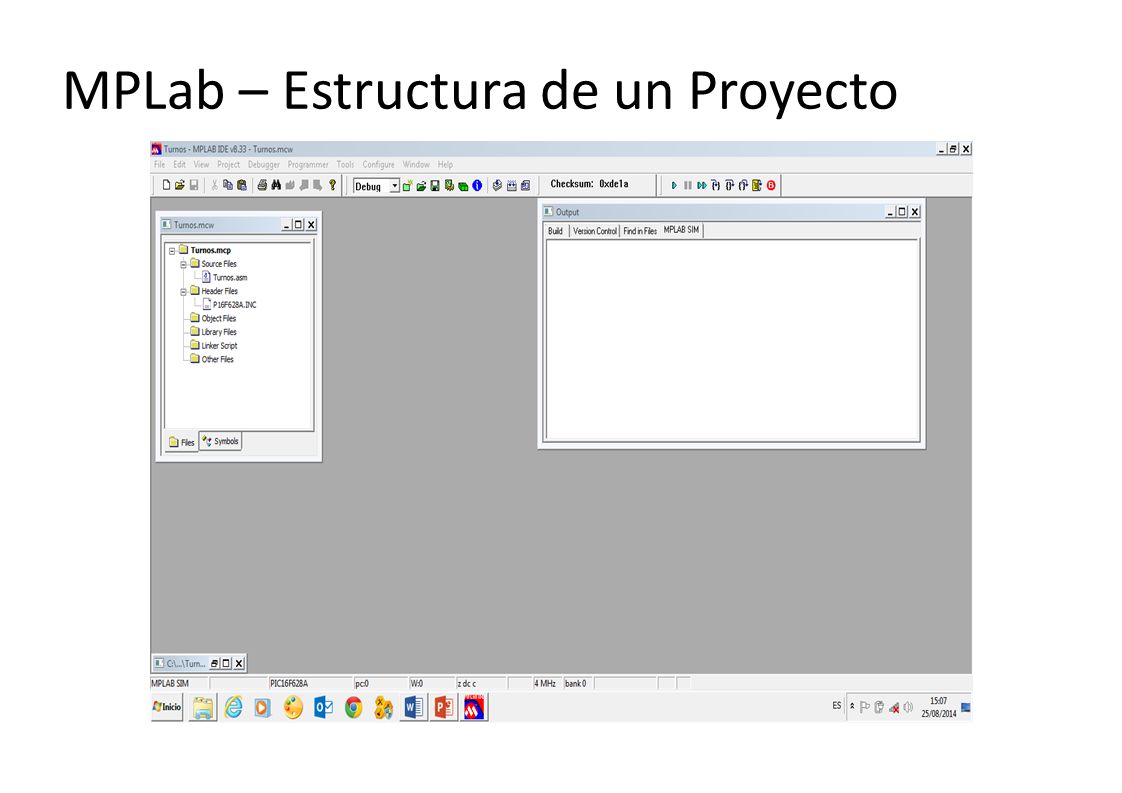This screenshot has height=793, width=1122.
Task: Click the Step Into debugger icon
Action: tap(716, 185)
